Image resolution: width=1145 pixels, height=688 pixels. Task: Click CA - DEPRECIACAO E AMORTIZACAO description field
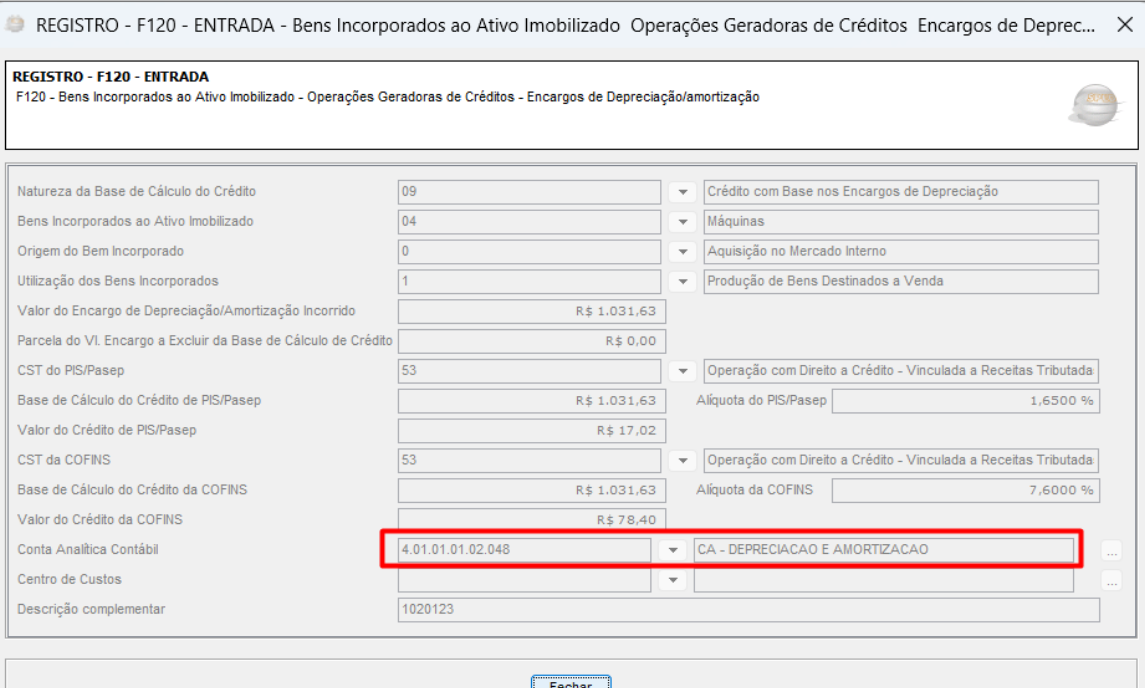[x=884, y=550]
